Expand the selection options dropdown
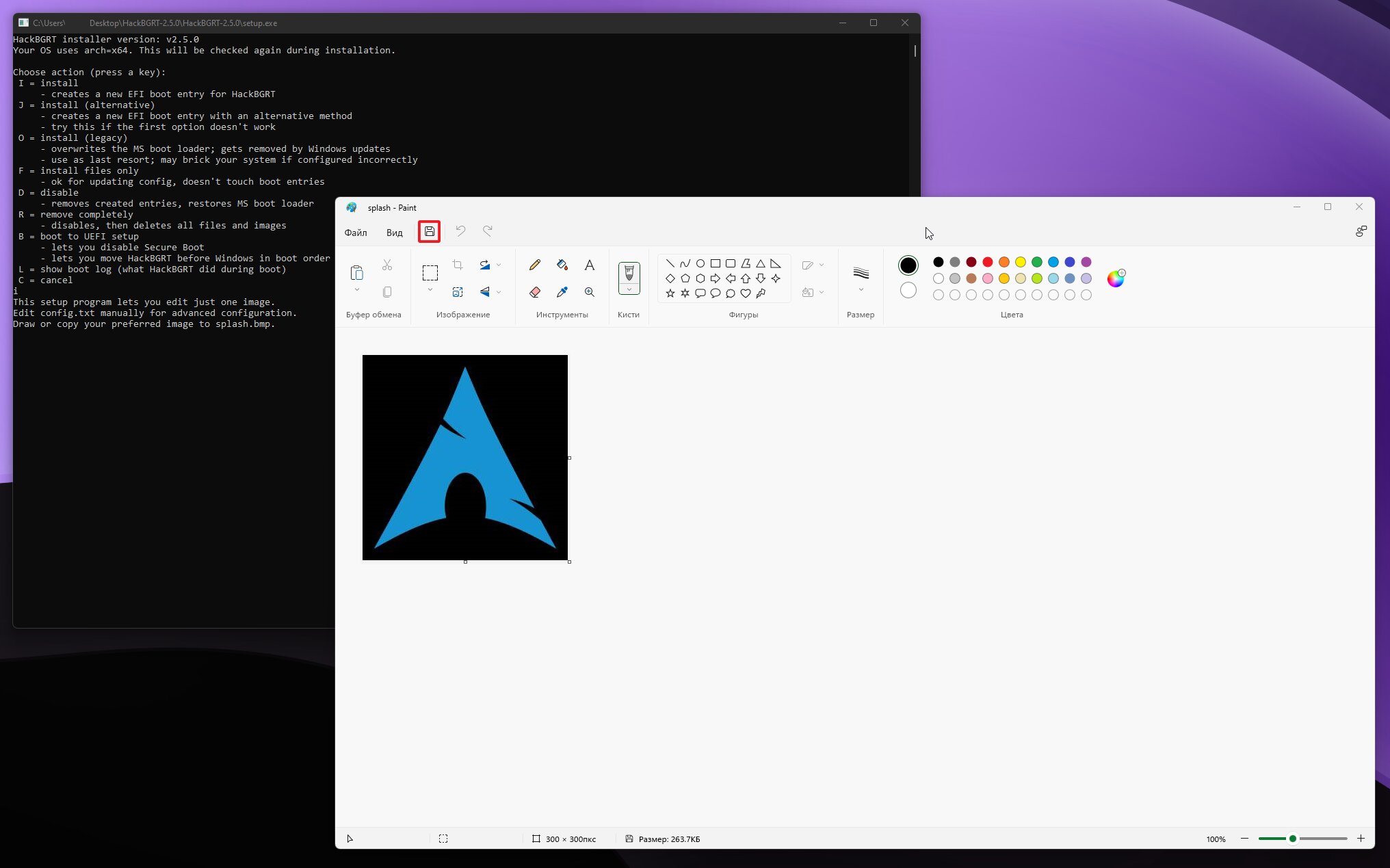Screen dimensions: 1390x868 coord(430,290)
